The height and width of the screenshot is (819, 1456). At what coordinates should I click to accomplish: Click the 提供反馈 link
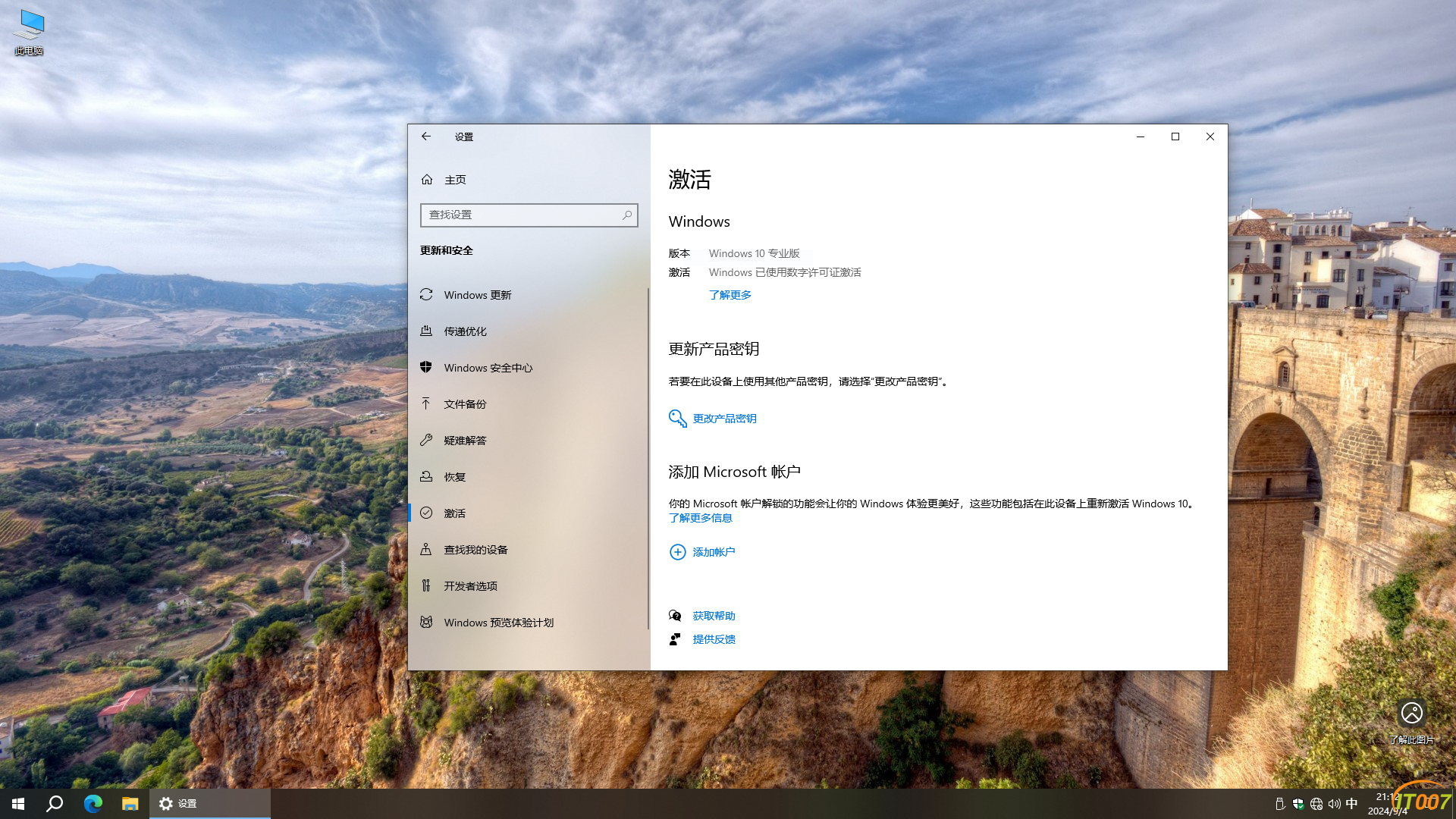pos(714,639)
